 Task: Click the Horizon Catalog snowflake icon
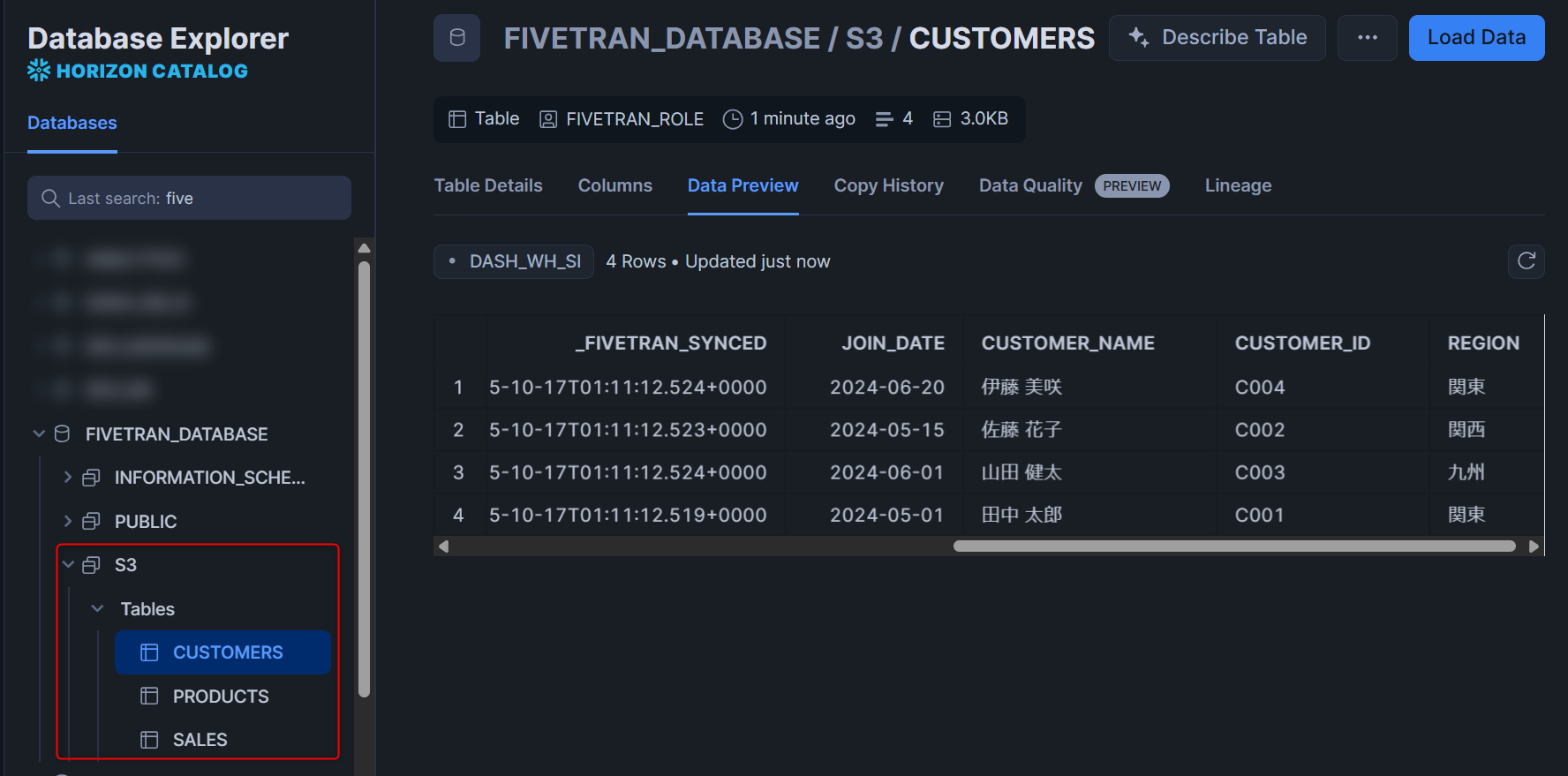[39, 71]
